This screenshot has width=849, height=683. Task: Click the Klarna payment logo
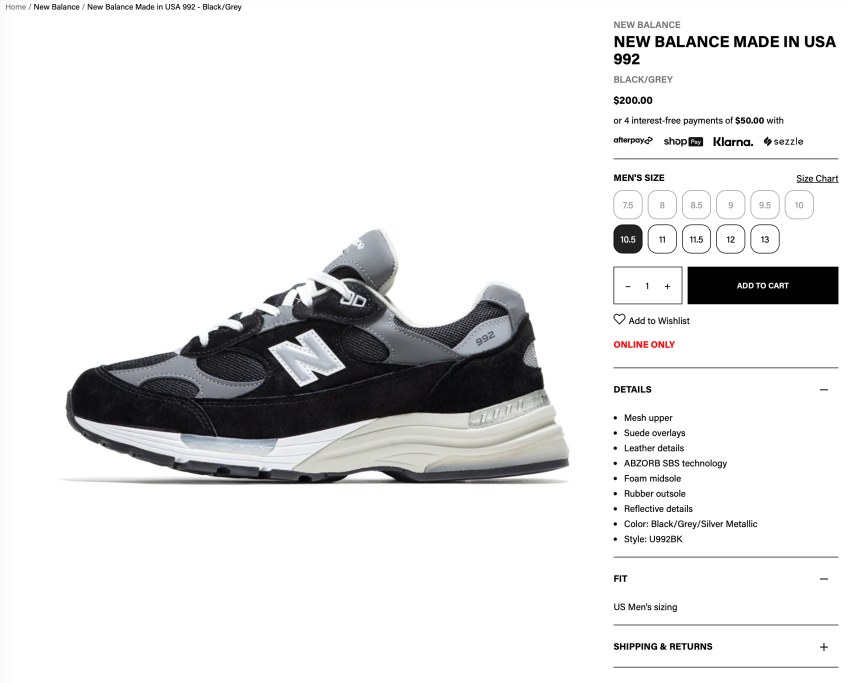pos(733,142)
